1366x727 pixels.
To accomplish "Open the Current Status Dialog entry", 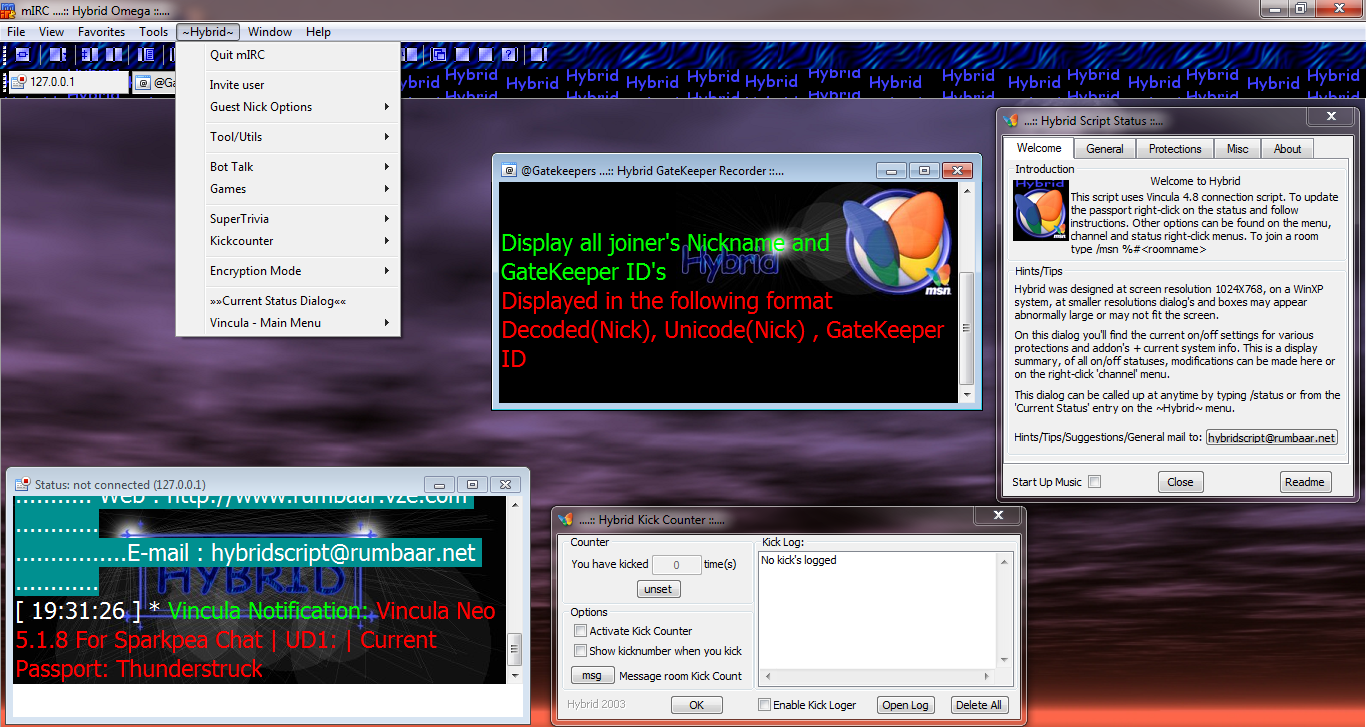I will tap(288, 301).
